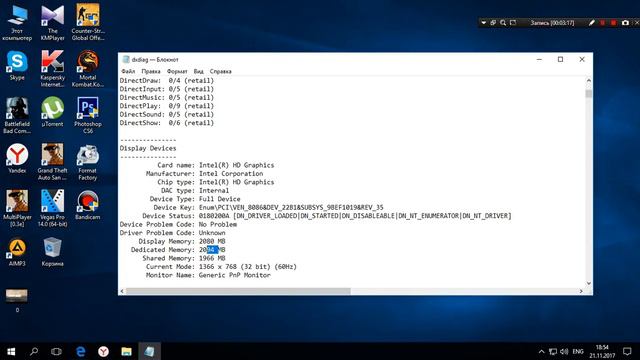Screen dimensions: 640x360
Task: Select Vegas Pro 14.0 desktop icon
Action: (53, 209)
